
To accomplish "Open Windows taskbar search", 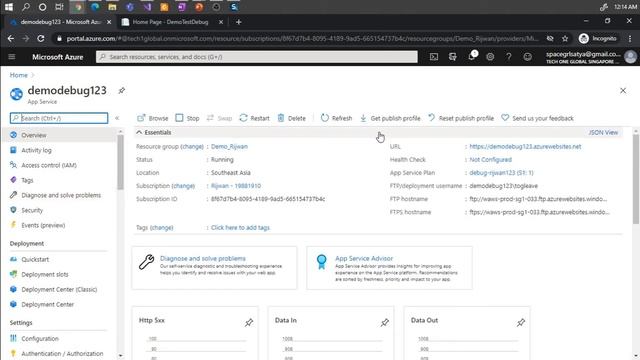I will point(26,7).
